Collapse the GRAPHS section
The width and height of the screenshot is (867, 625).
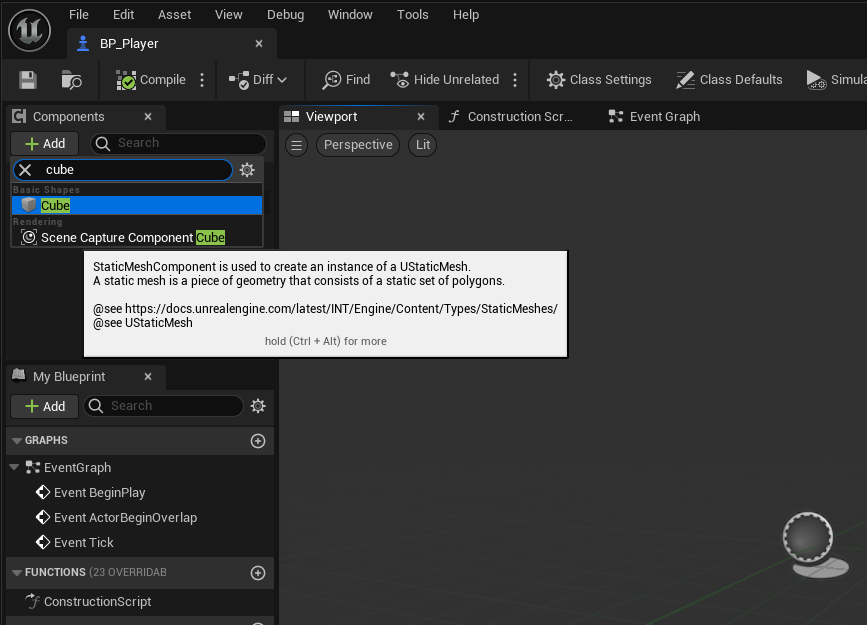click(x=17, y=440)
